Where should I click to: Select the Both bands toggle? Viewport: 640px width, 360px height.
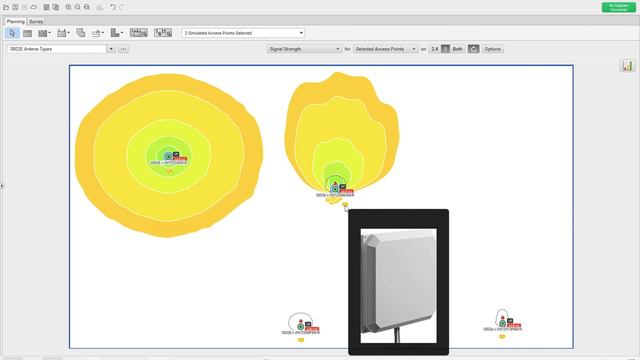[458, 49]
